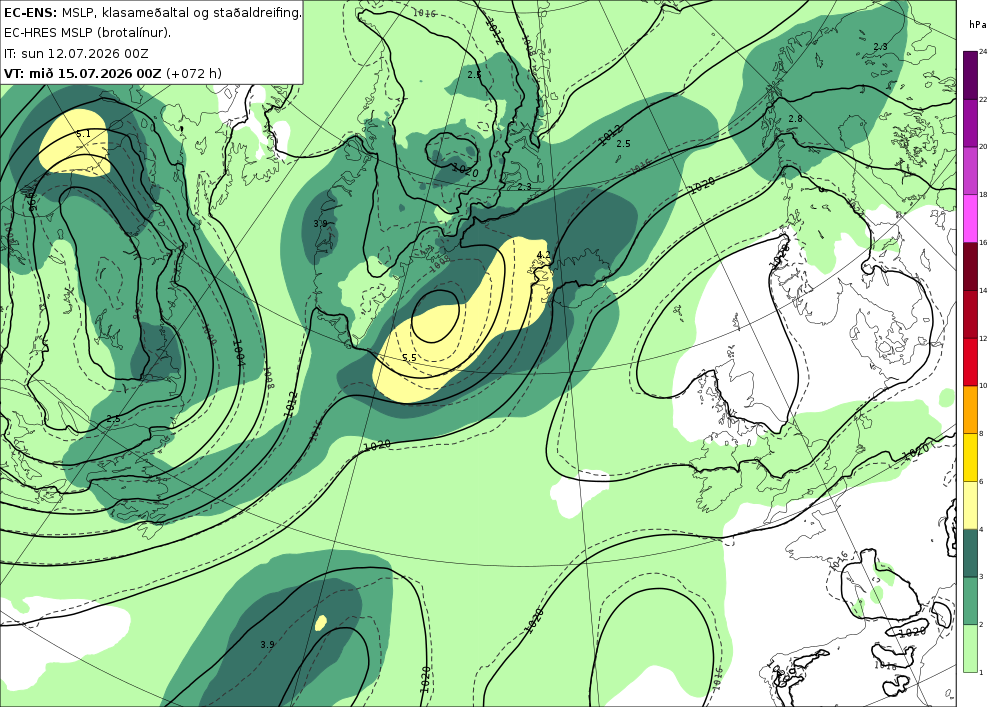This screenshot has height=707, width=1000.
Task: Click the 3.9 label near bottom low
Action: pos(267,645)
